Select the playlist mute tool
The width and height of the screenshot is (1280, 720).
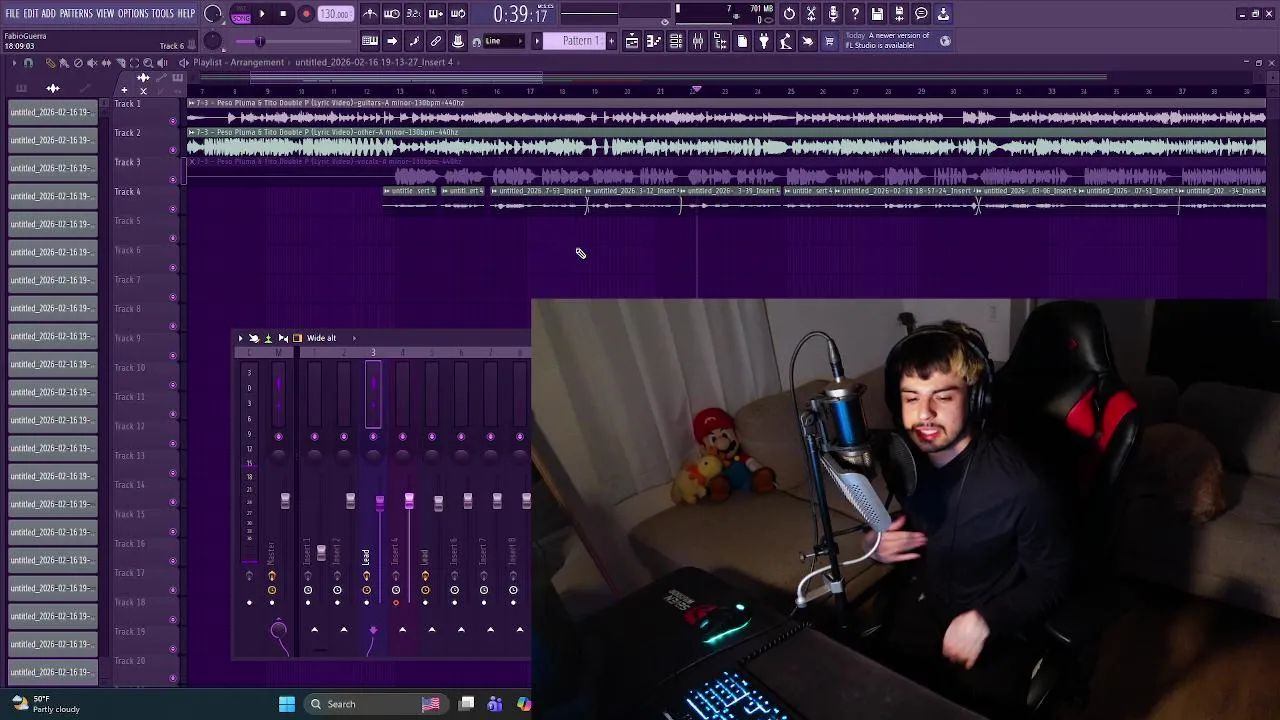tap(92, 63)
